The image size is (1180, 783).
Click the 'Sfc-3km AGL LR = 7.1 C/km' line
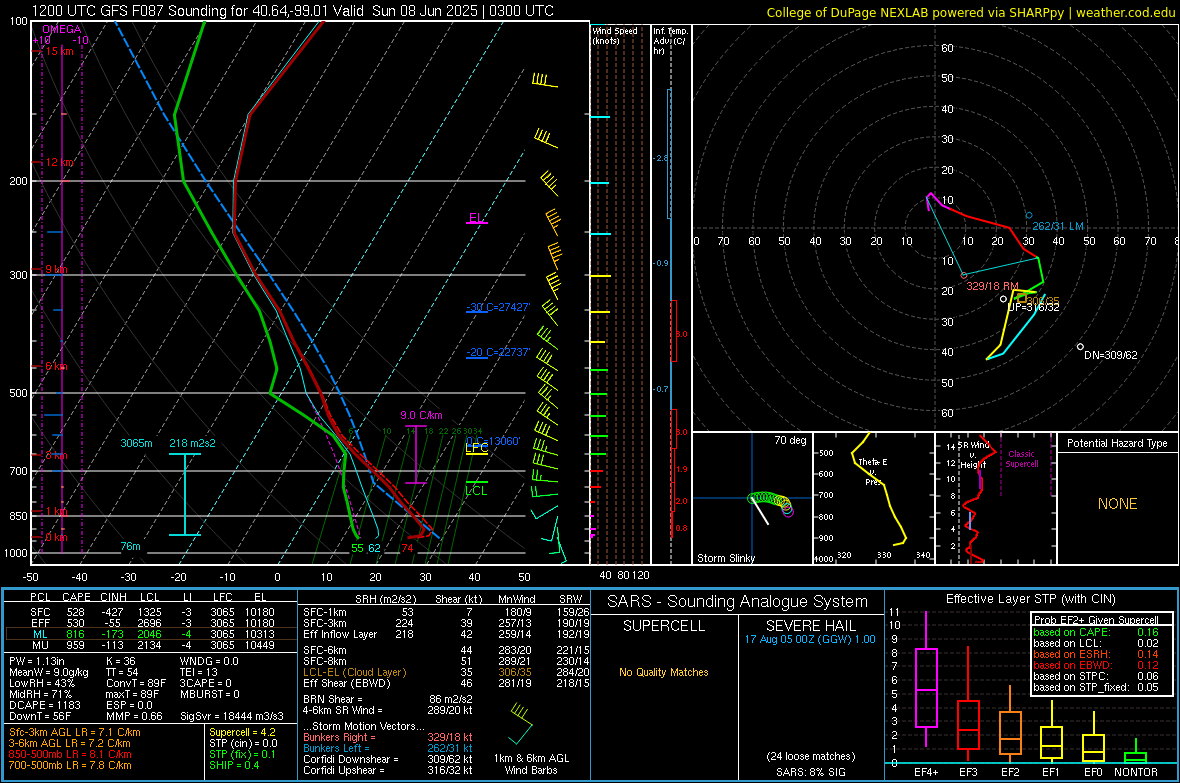(x=75, y=732)
